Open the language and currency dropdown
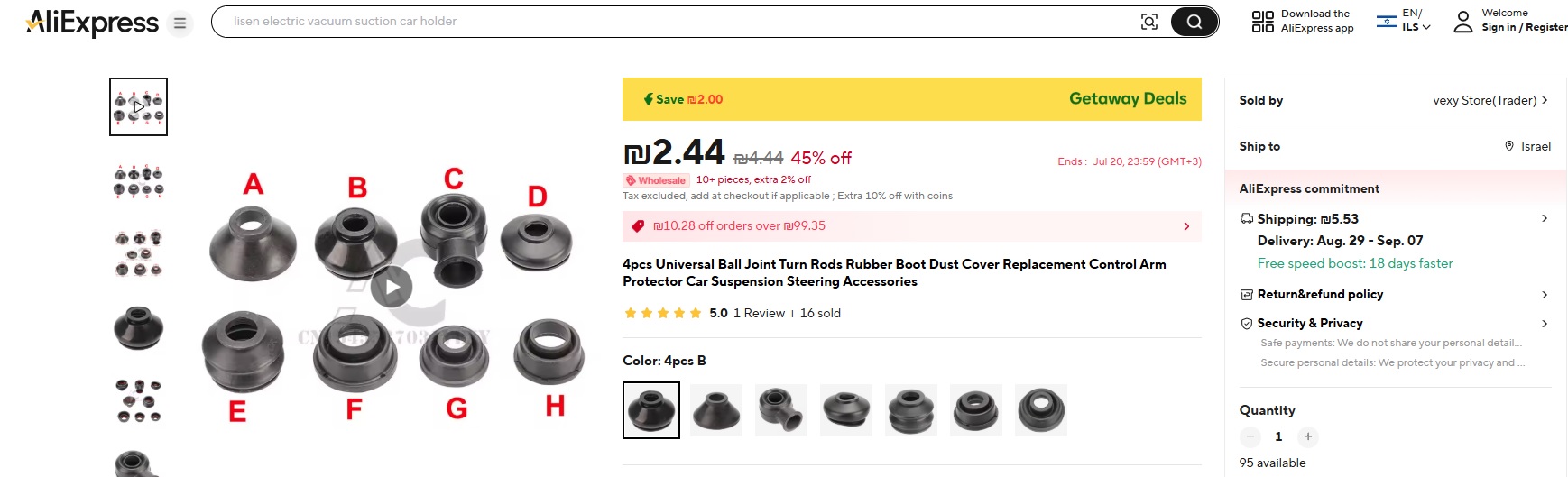The image size is (1568, 477). 1404,21
